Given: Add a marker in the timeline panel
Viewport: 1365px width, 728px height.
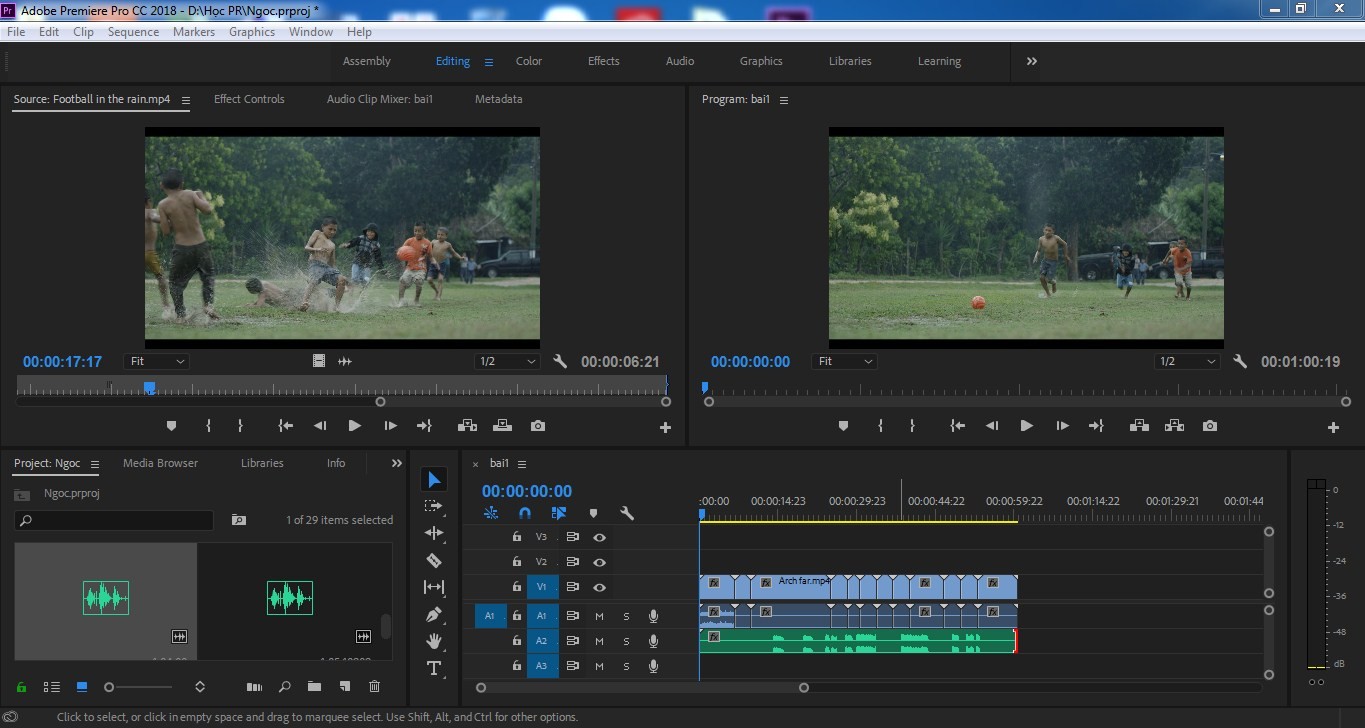Looking at the screenshot, I should (x=593, y=513).
